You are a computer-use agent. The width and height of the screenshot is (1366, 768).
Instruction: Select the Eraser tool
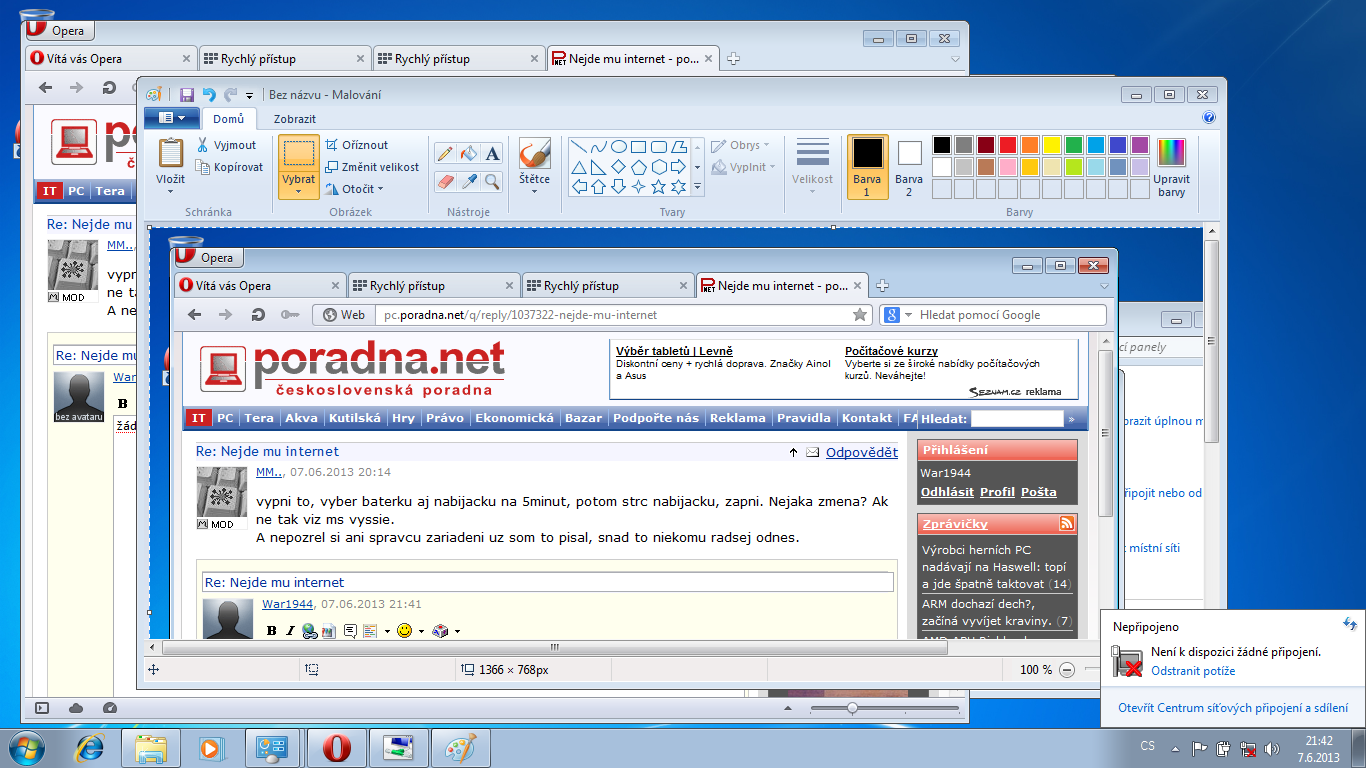pos(445,181)
